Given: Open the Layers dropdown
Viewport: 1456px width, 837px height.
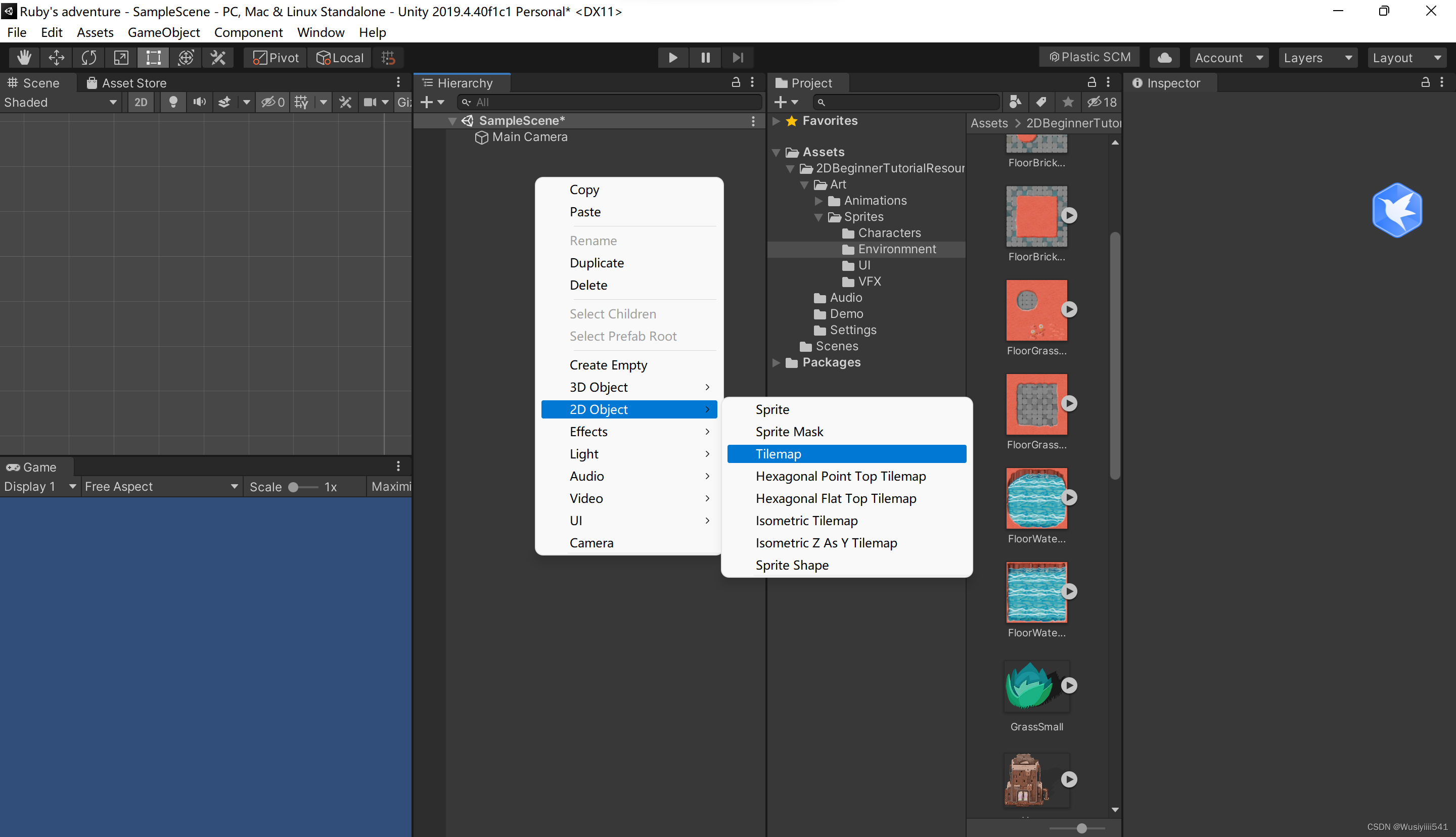Looking at the screenshot, I should 1317,58.
